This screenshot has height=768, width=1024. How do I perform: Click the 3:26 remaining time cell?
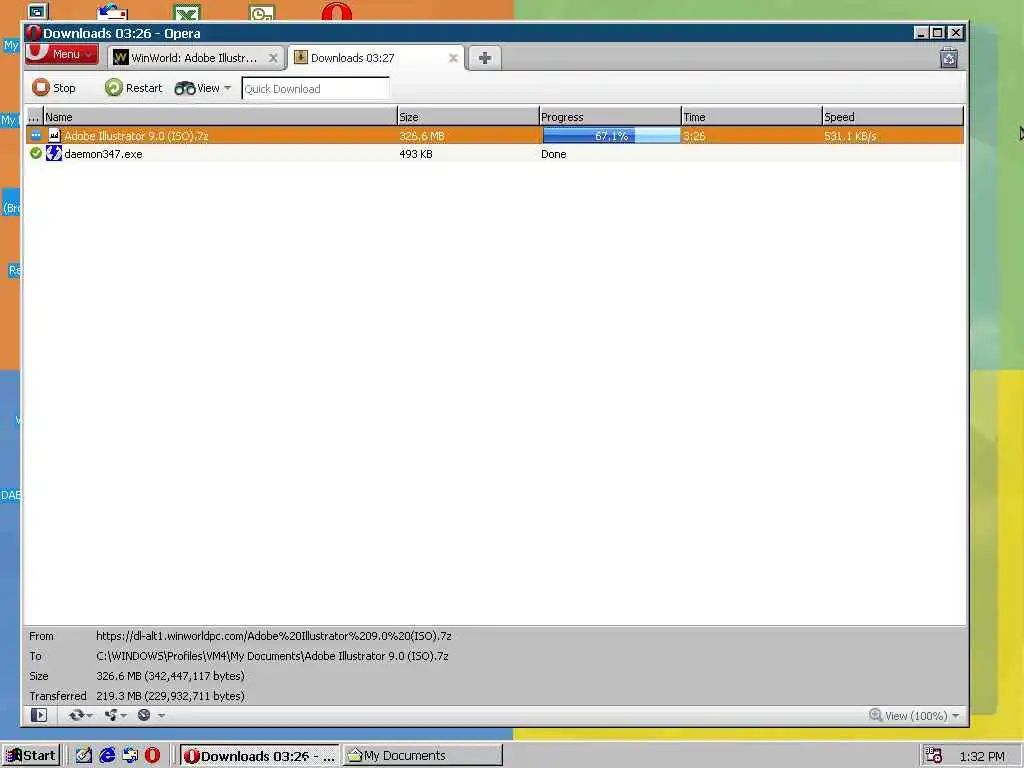pos(694,136)
